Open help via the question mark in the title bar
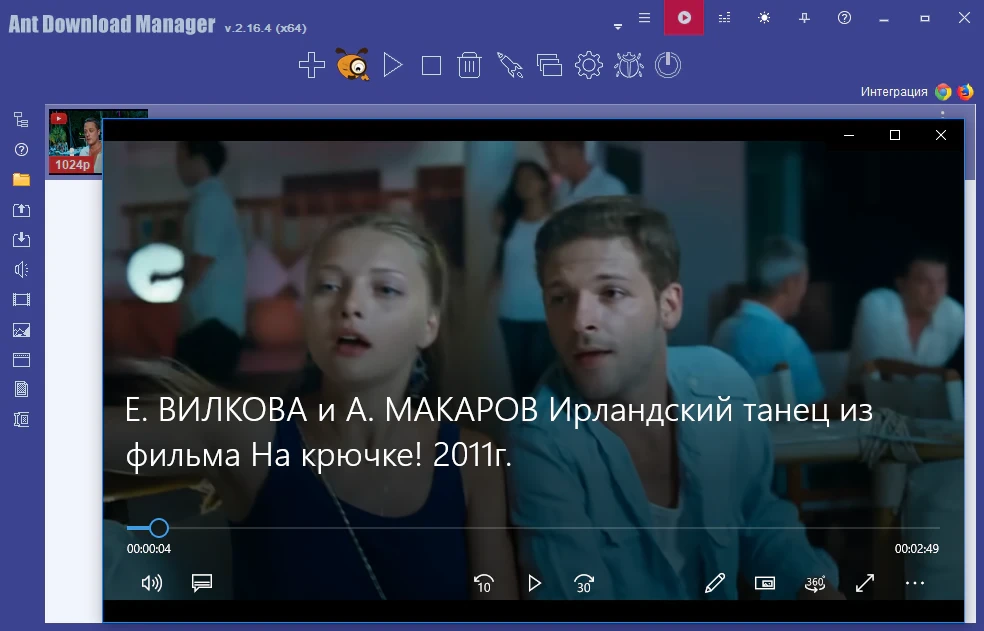This screenshot has height=631, width=984. point(844,18)
